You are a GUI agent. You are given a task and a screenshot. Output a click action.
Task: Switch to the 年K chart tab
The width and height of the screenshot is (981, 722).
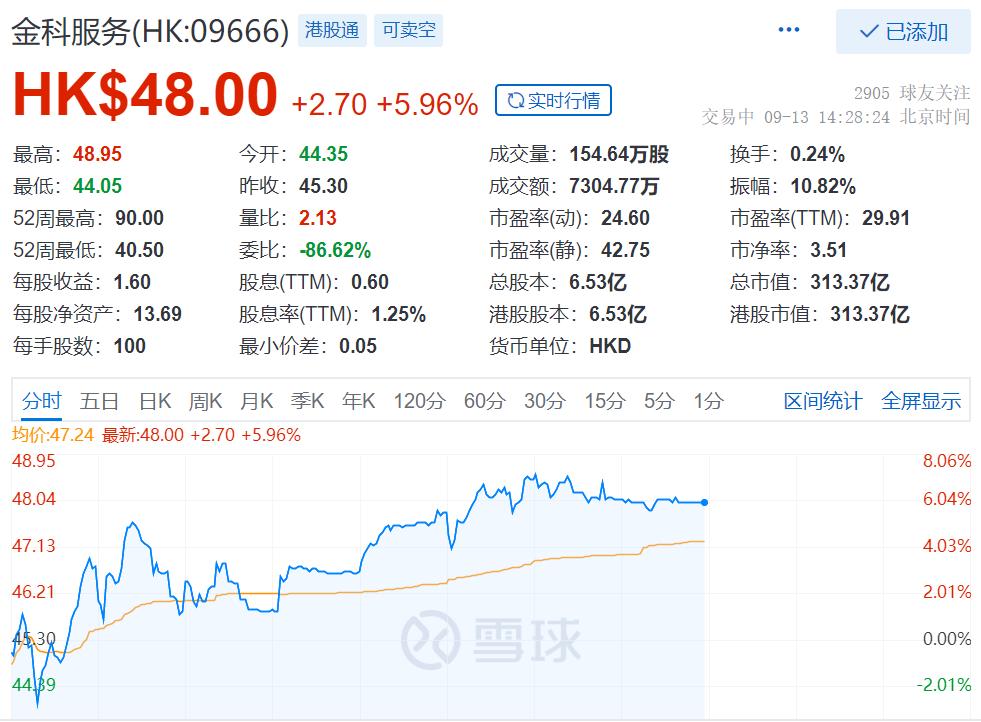click(x=358, y=401)
